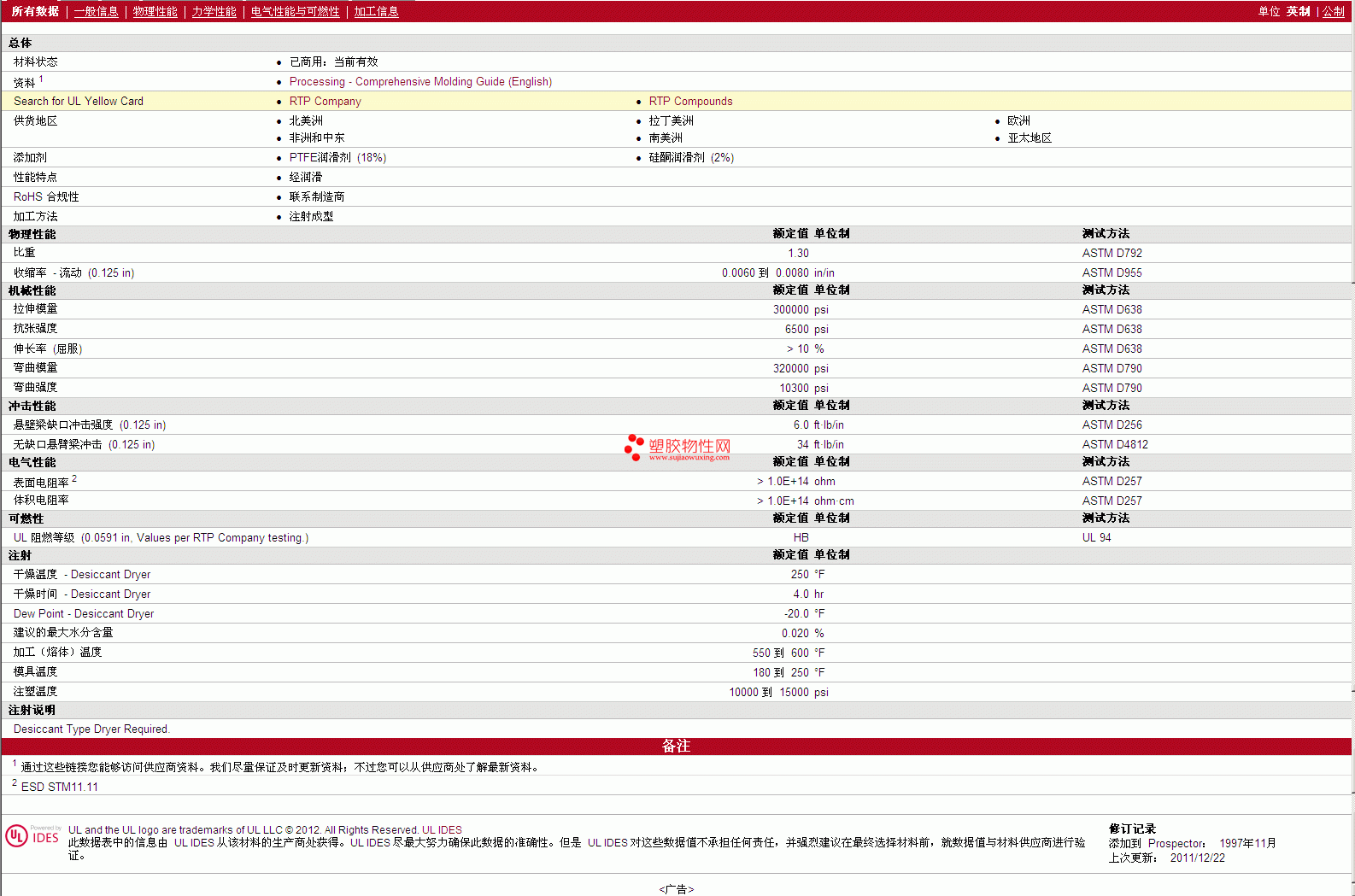The width and height of the screenshot is (1355, 896).
Task: Select the 所有数据 tab
Action: click(35, 12)
